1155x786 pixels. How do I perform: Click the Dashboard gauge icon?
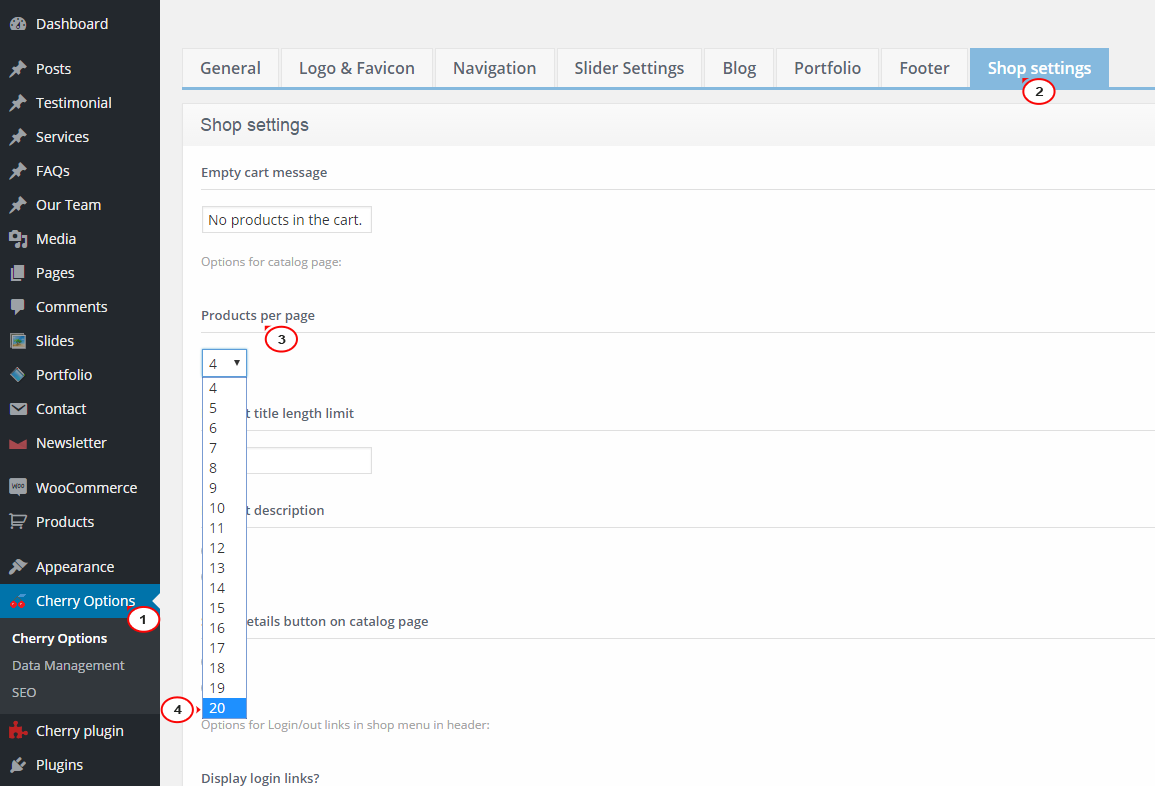(18, 24)
